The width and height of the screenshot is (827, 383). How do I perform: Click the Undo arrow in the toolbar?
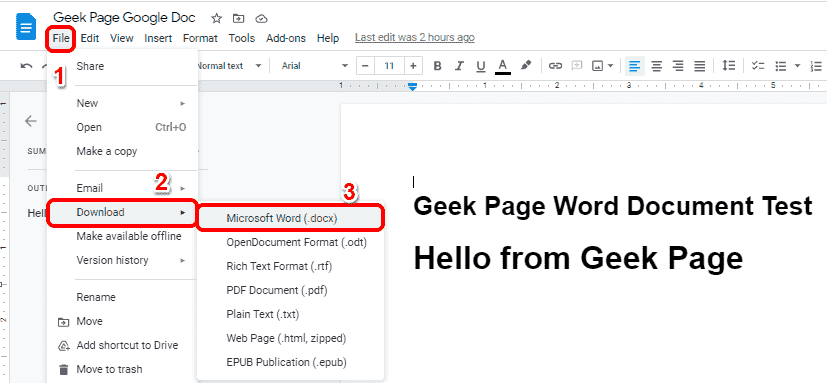point(26,66)
